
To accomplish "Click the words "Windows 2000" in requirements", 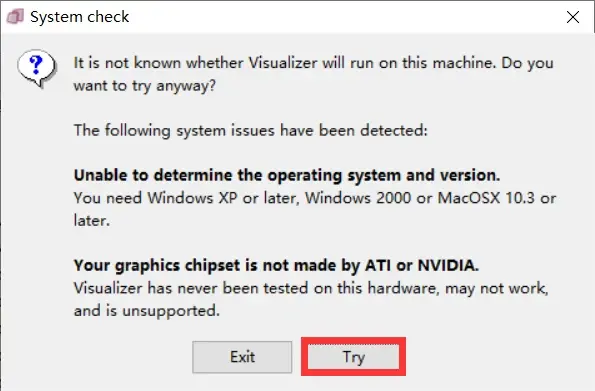I will [x=358, y=198].
